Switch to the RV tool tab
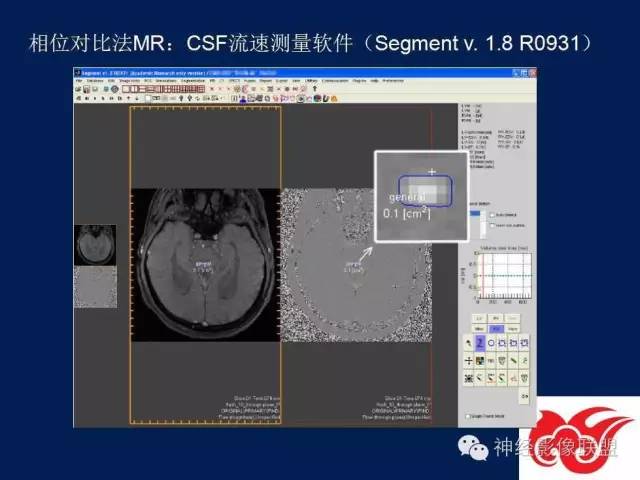Viewport: 640px width, 480px height. click(x=496, y=318)
